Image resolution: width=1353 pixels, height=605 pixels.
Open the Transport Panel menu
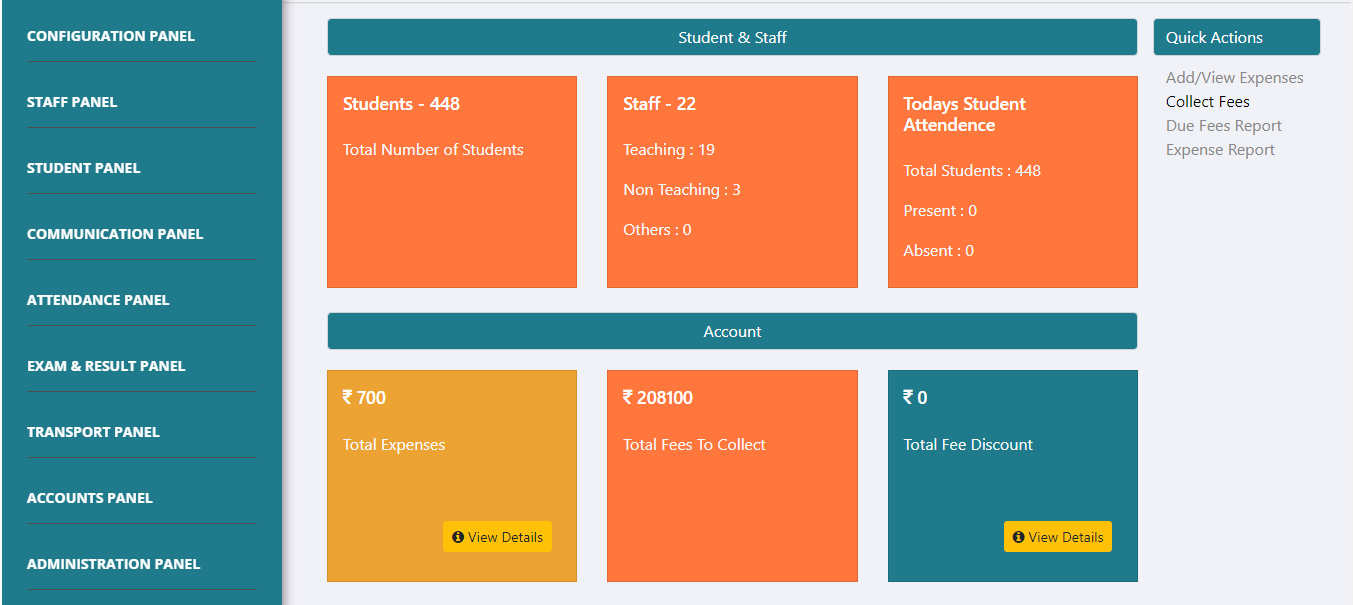tap(93, 432)
